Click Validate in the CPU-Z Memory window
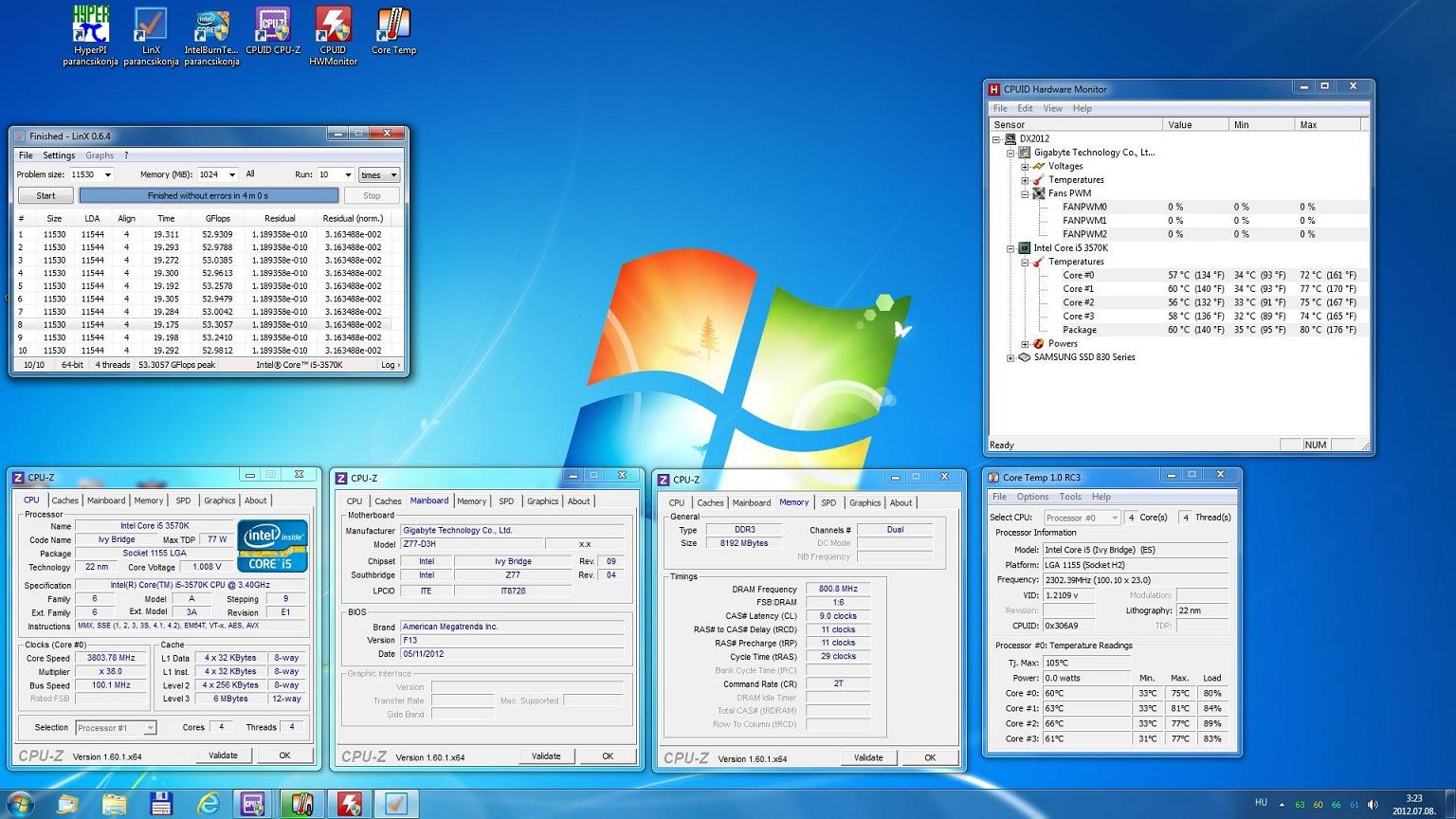 coord(868,757)
